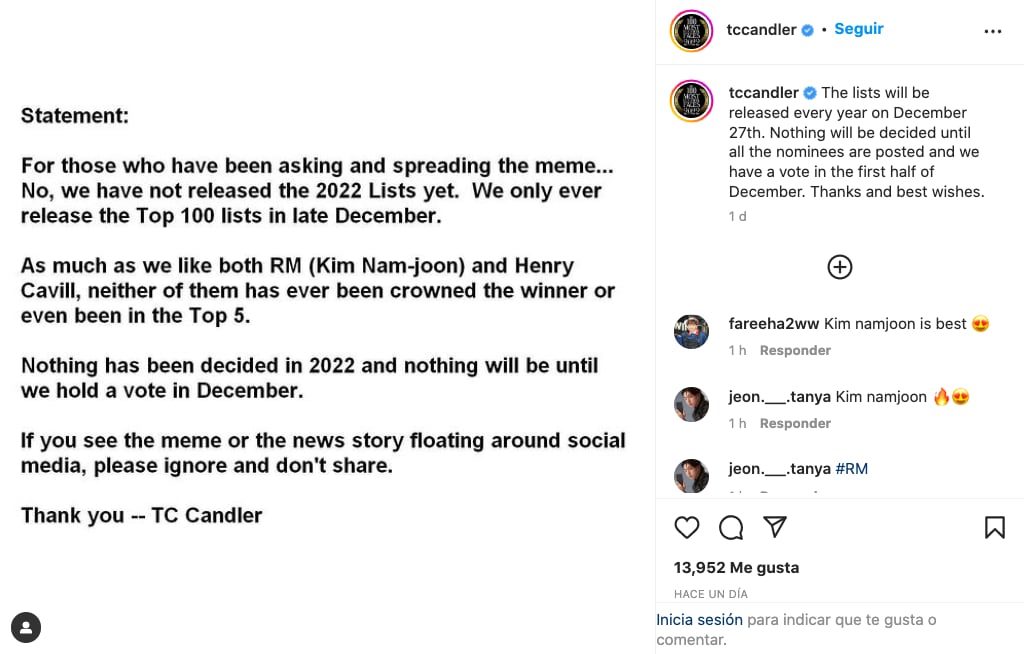Reply to fareeha2ww's comment with Responder
Viewport: 1024px width, 654px height.
tap(795, 351)
